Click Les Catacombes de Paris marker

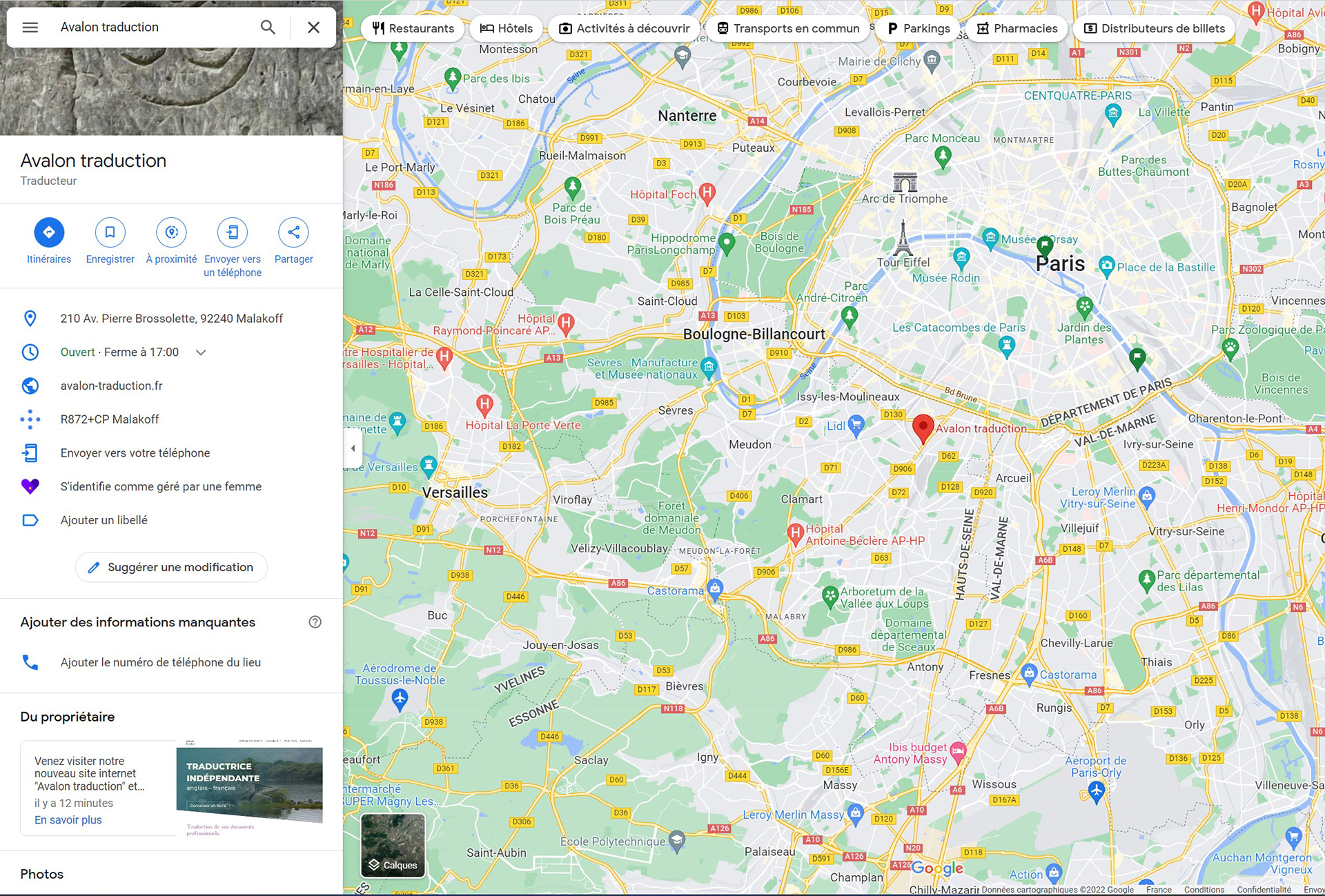[1007, 345]
